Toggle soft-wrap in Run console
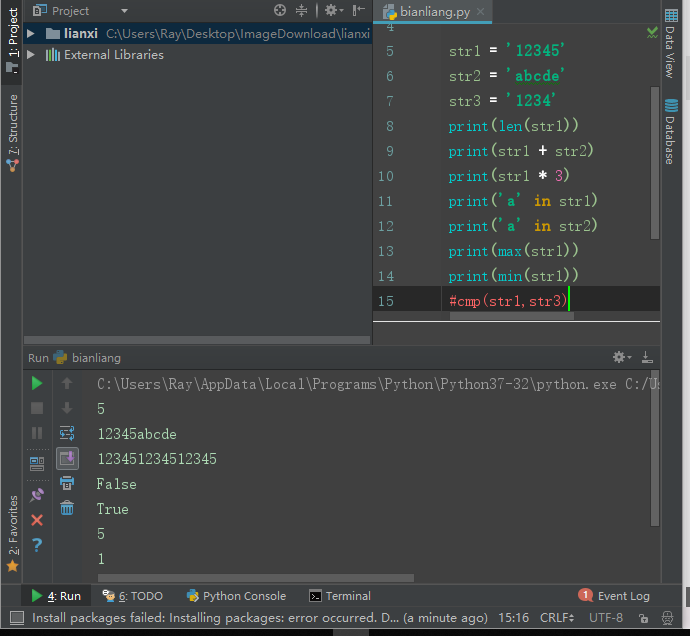Screen dimensions: 690x636 tap(67, 433)
